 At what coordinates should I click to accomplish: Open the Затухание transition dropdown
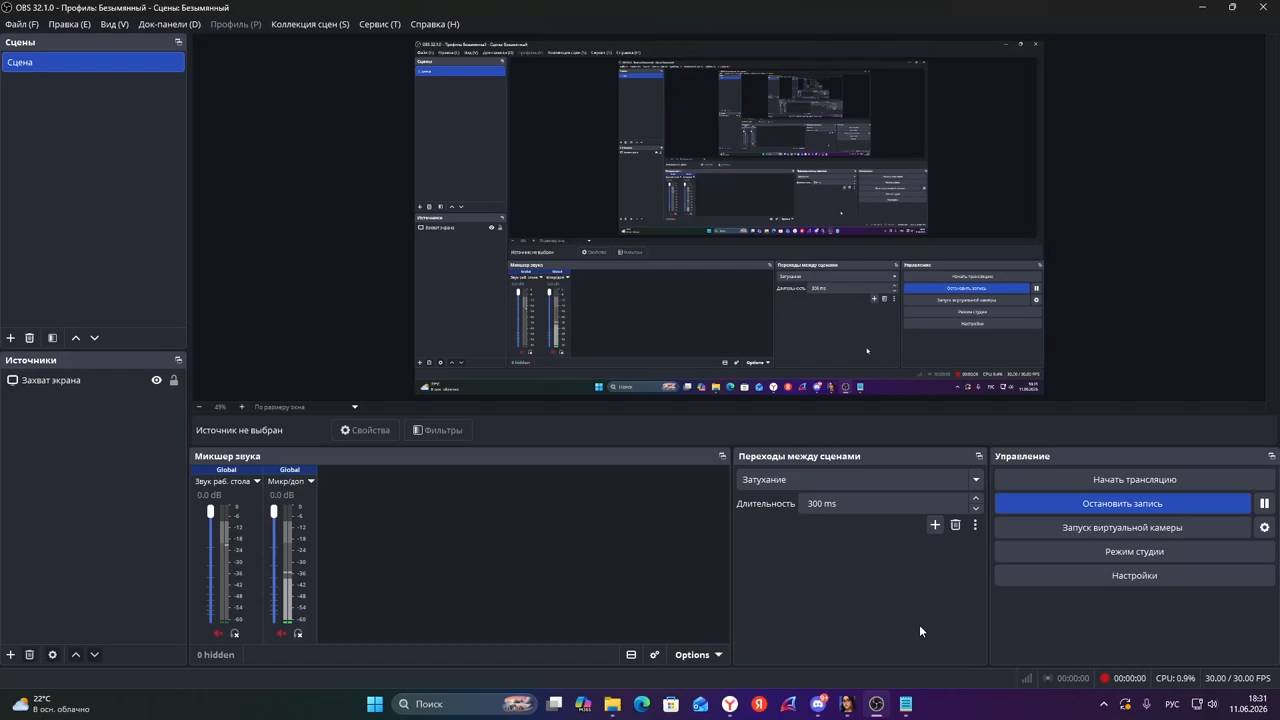tap(861, 480)
